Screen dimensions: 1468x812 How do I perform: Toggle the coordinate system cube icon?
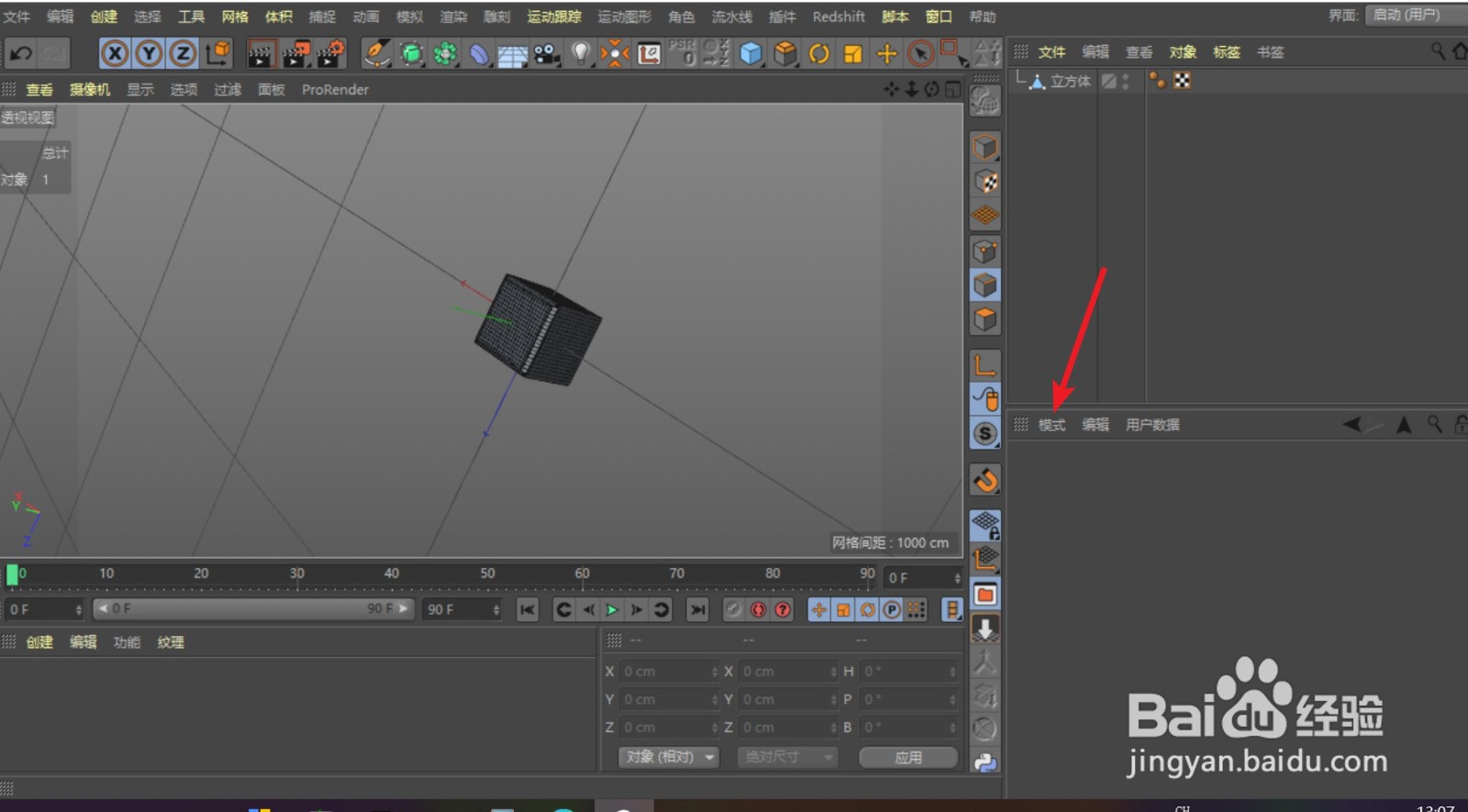(217, 54)
